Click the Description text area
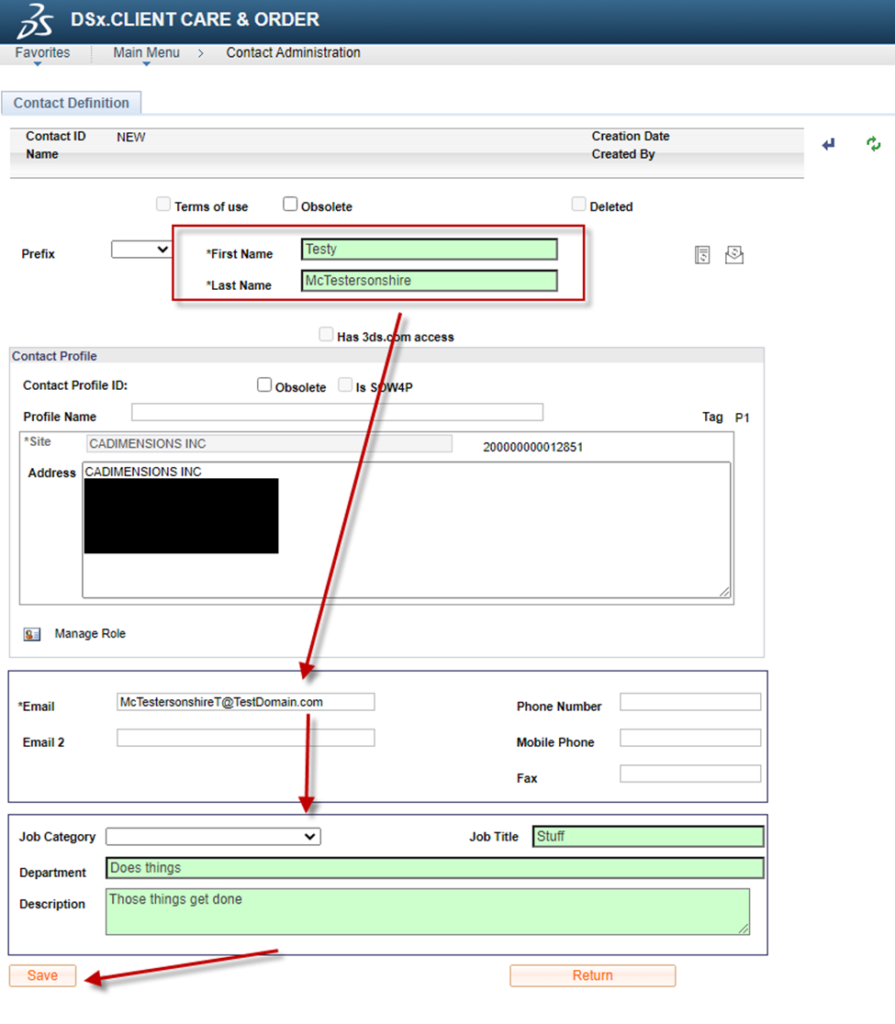This screenshot has width=895, height=1024. click(428, 912)
